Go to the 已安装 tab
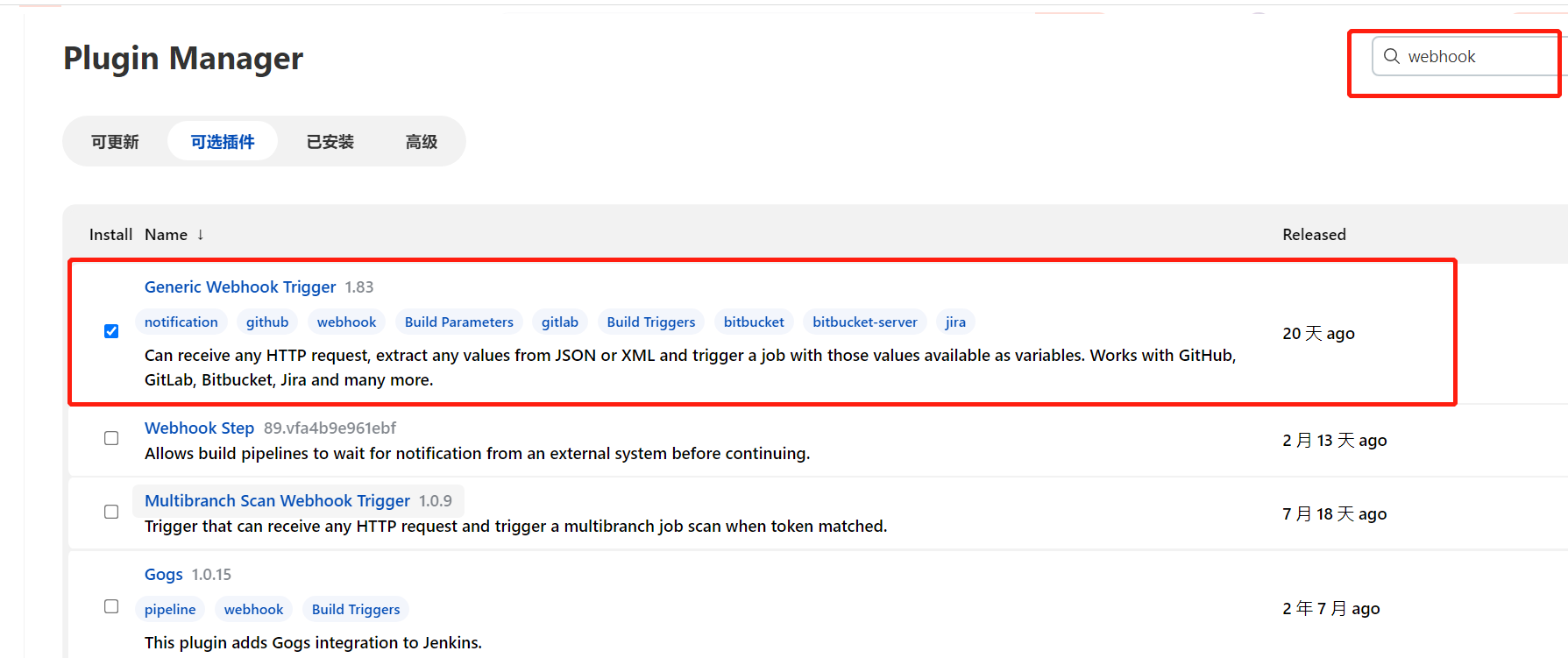1568x658 pixels. pos(330,142)
